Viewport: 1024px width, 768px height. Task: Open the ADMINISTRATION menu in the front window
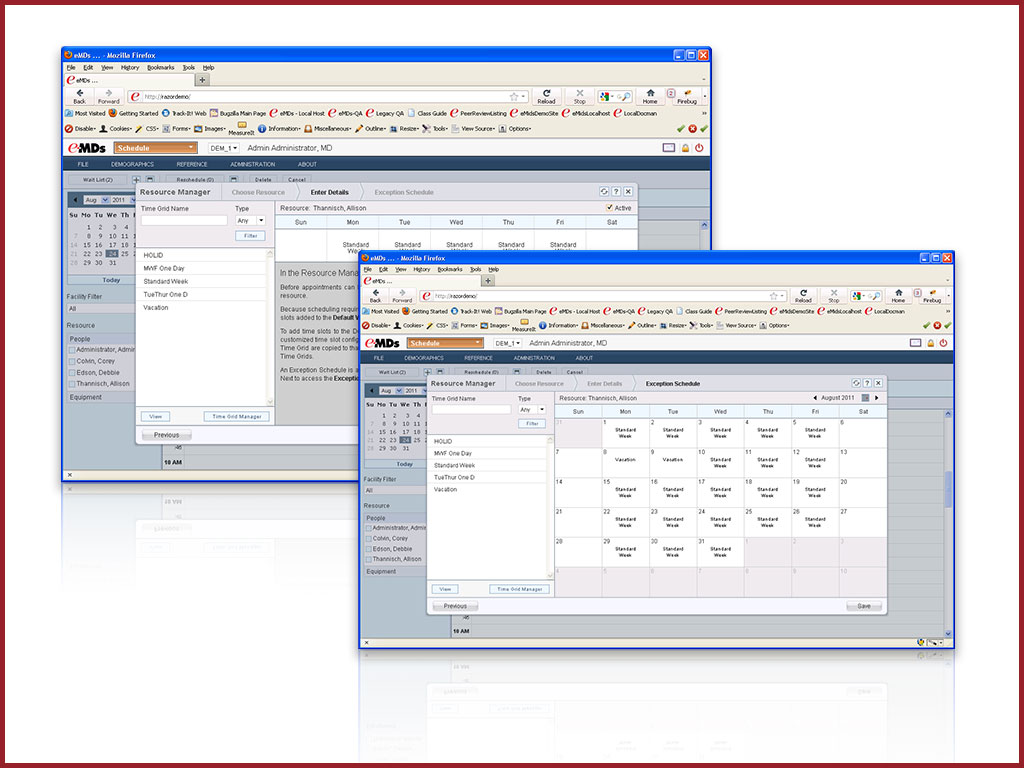(x=534, y=358)
